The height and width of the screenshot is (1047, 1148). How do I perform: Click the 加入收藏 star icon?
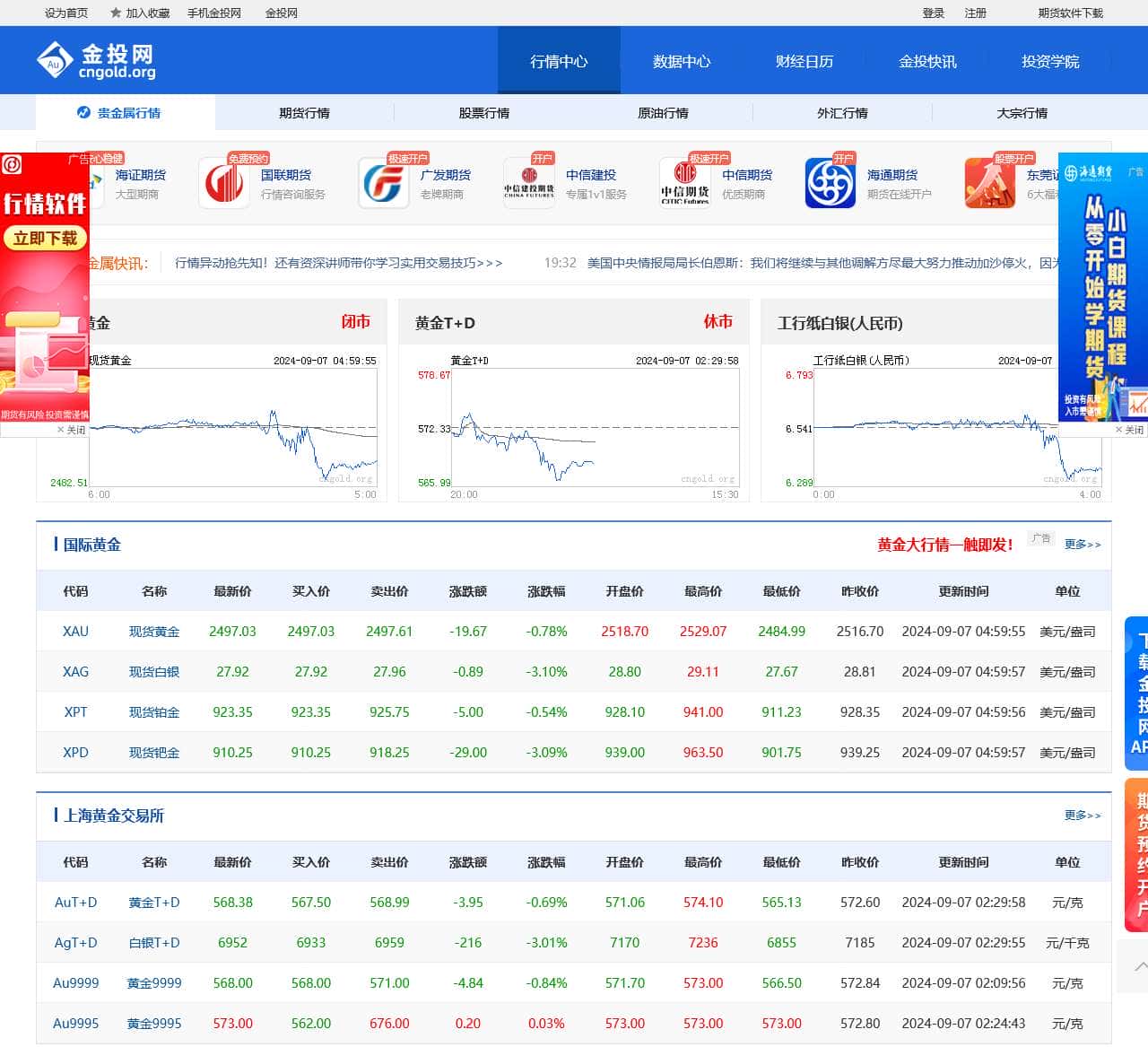[x=115, y=13]
